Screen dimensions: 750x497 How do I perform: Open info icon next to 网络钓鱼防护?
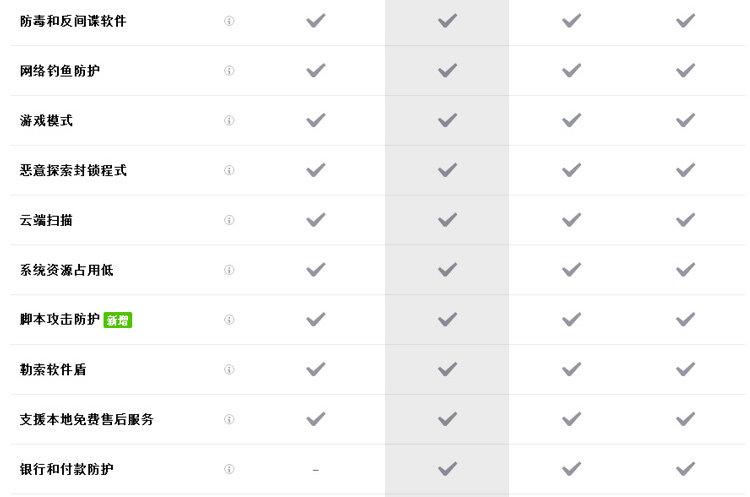229,71
